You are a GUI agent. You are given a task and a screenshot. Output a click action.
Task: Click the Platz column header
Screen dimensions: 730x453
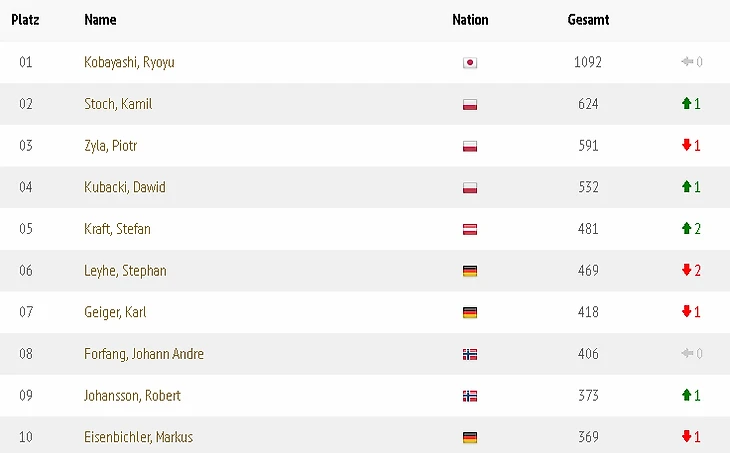click(25, 20)
